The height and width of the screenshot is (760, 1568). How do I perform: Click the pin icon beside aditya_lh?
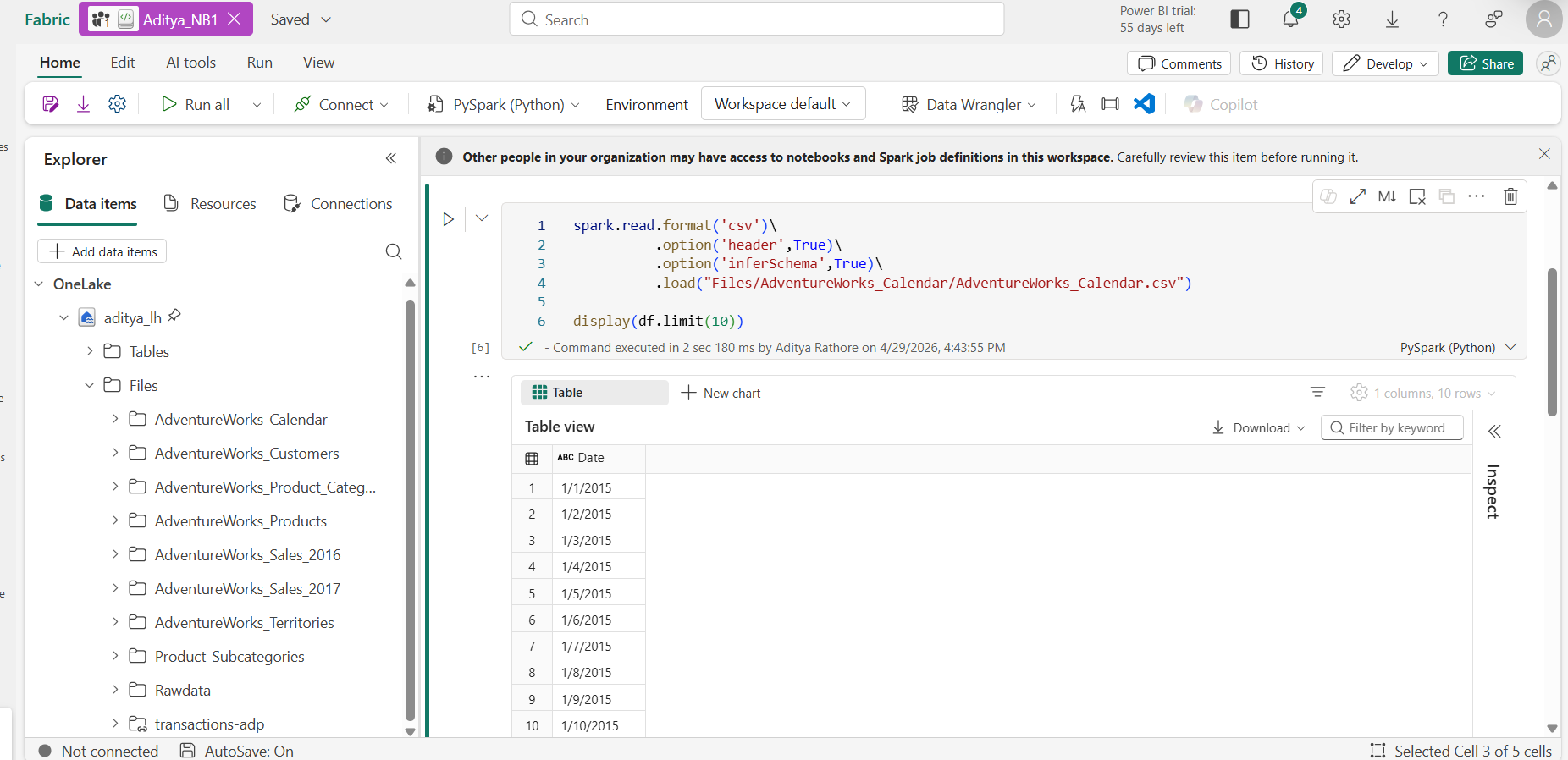point(174,316)
